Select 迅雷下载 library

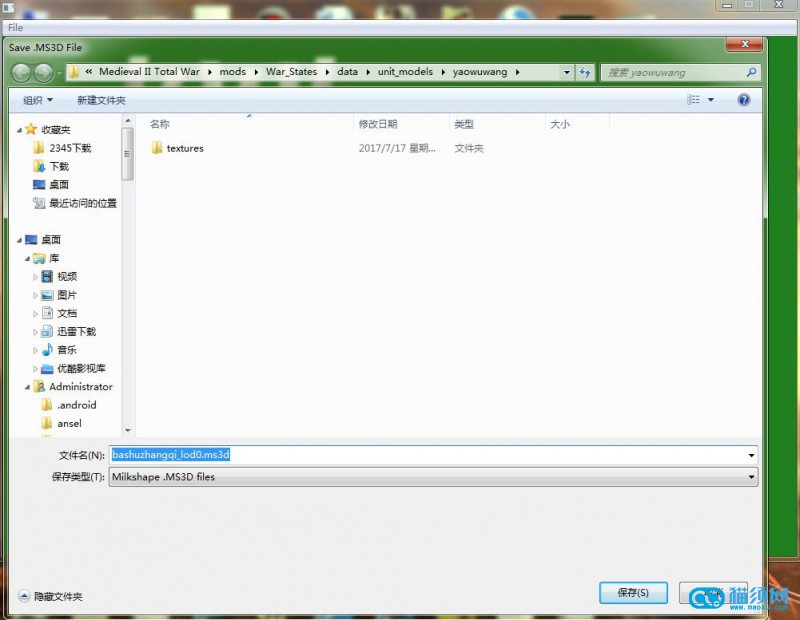[68, 332]
